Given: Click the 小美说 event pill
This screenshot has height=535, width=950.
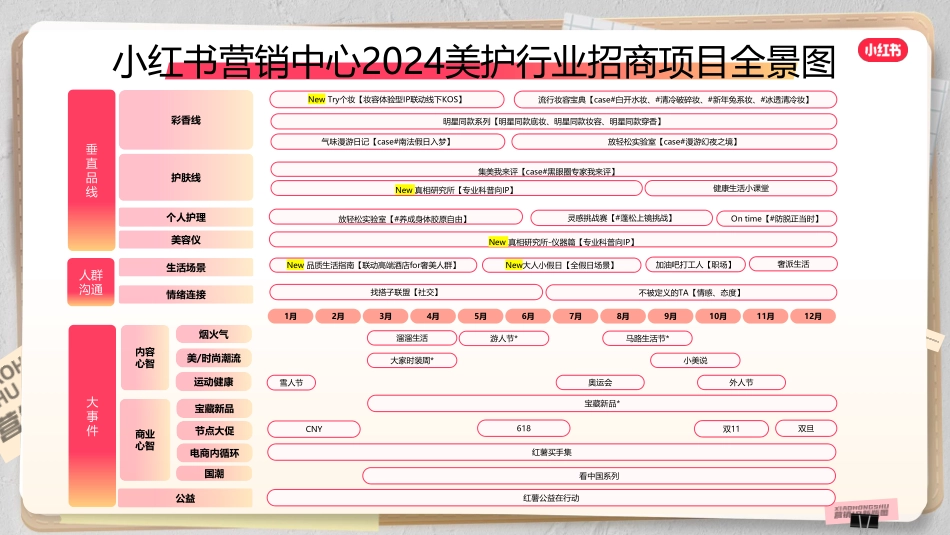Looking at the screenshot, I should 695,361.
